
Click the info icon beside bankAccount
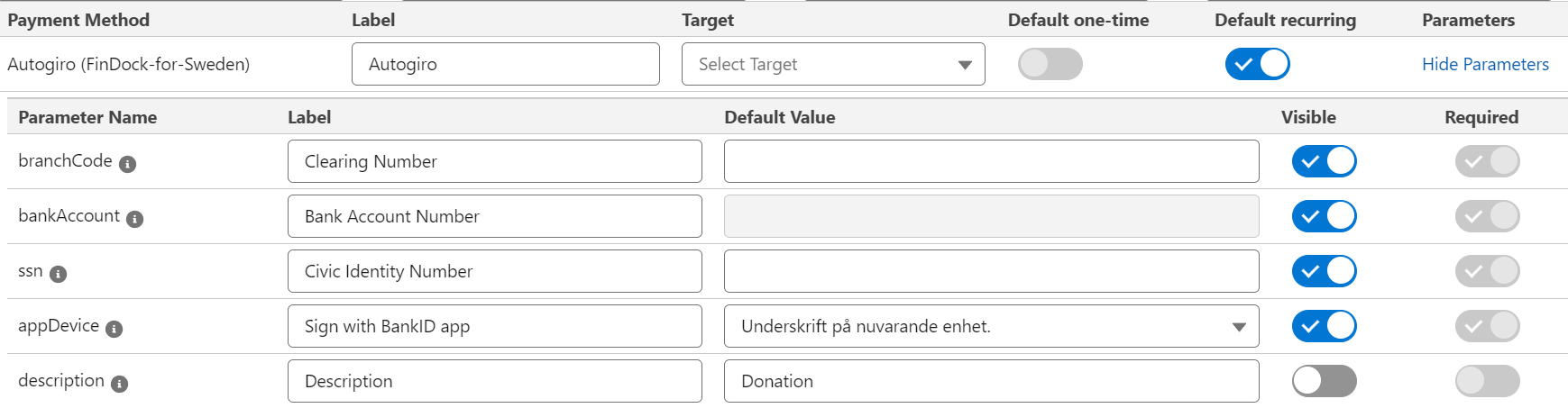click(135, 219)
